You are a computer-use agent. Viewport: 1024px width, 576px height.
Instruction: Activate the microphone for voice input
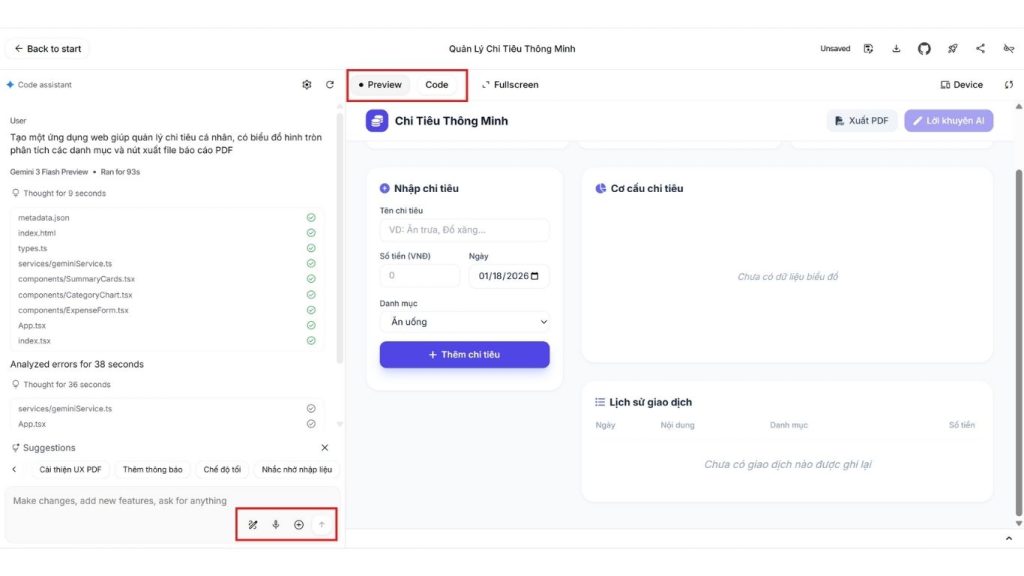tap(275, 524)
